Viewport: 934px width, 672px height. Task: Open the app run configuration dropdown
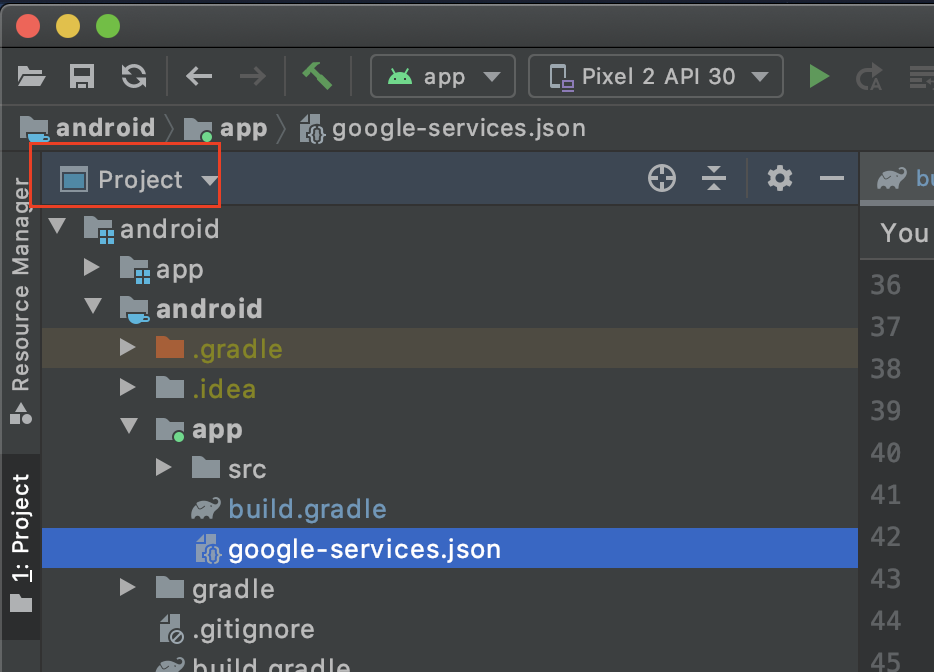(443, 76)
